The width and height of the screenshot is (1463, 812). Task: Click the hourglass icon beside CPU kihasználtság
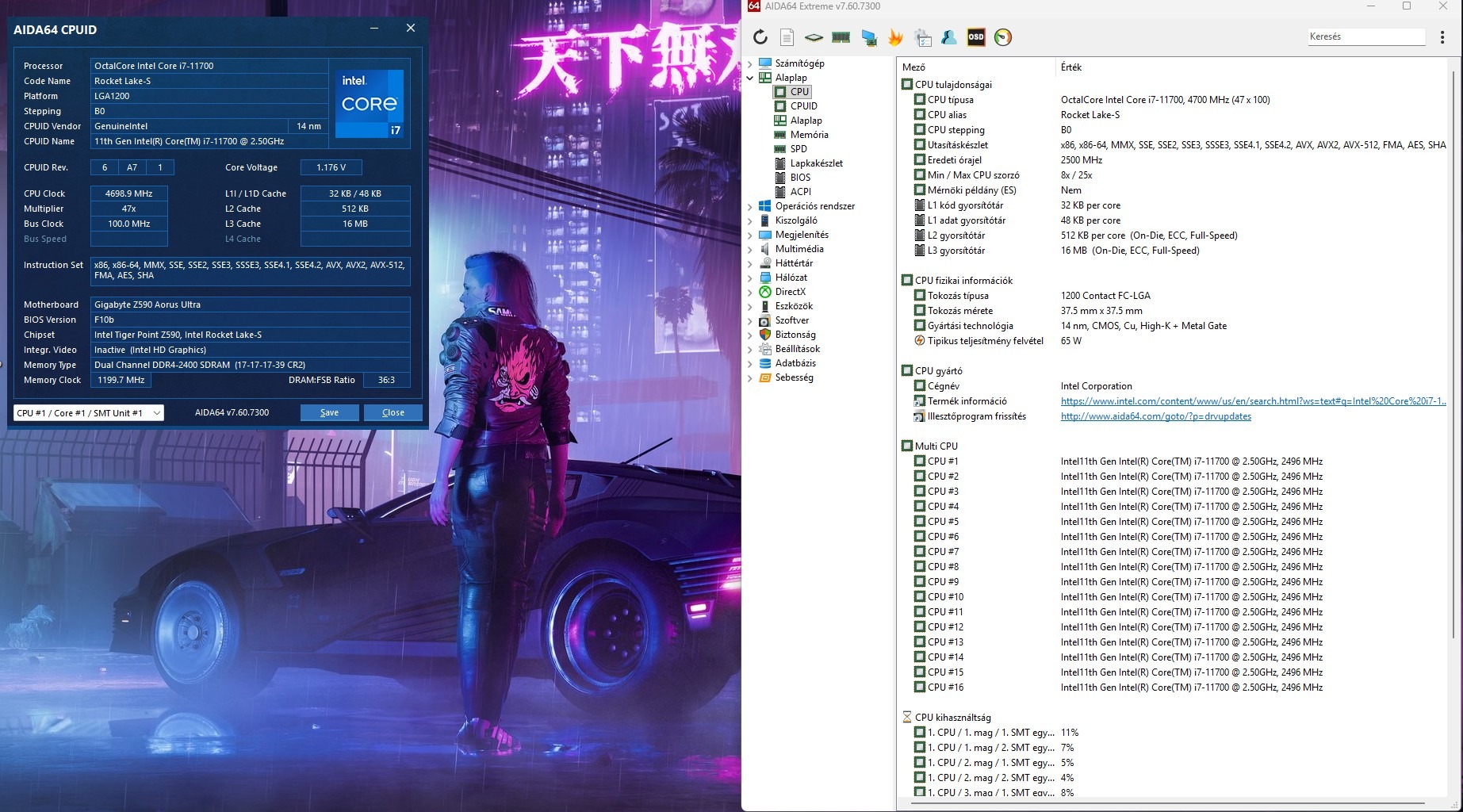click(x=907, y=718)
